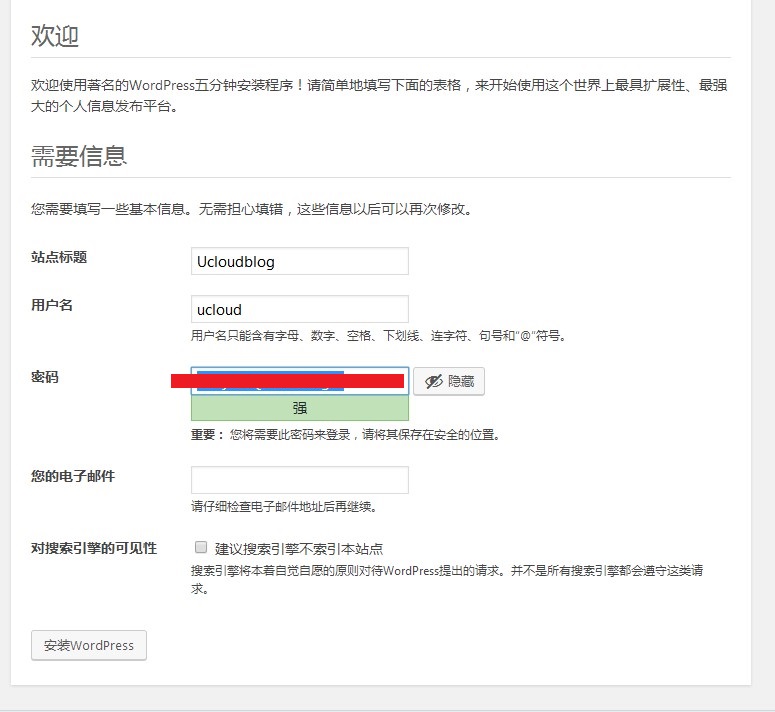
Task: Click the 密码 form label
Action: (x=45, y=377)
